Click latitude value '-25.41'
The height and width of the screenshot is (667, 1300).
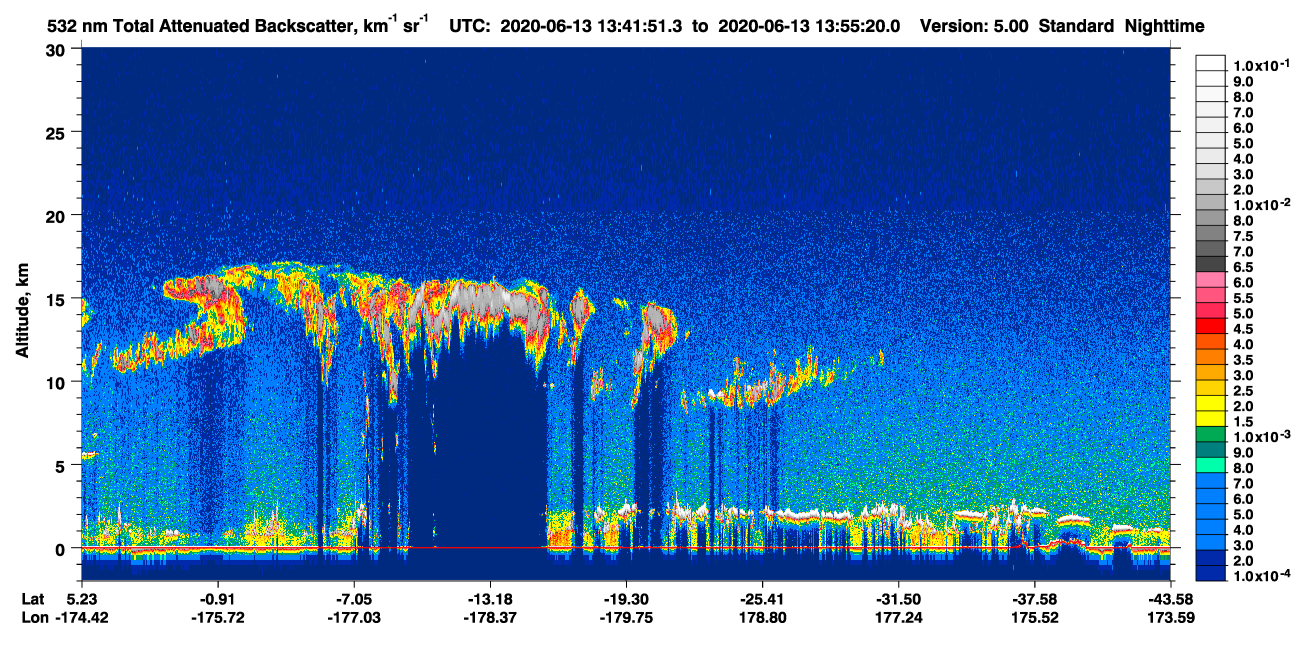click(762, 599)
